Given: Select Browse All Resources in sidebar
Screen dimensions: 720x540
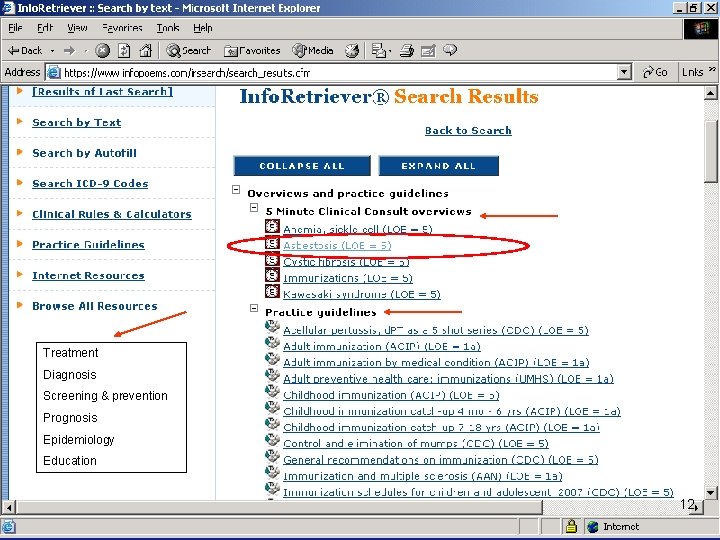Looking at the screenshot, I should click(95, 306).
